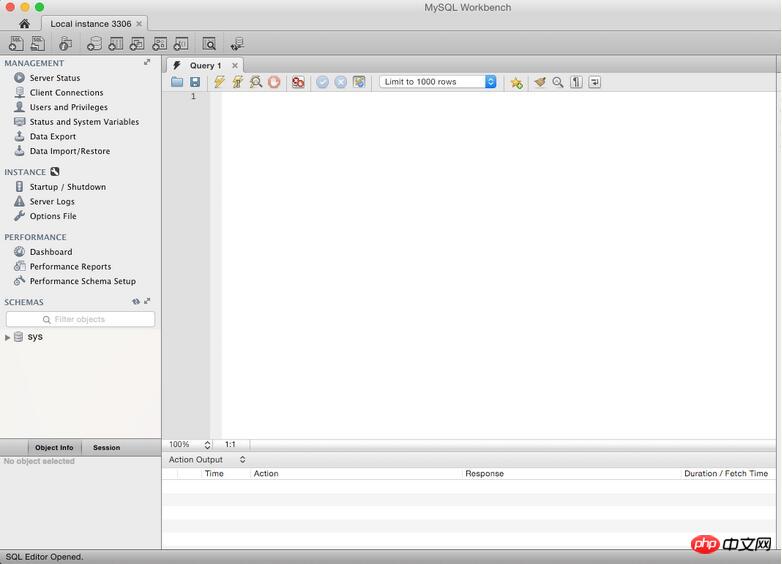Image resolution: width=782 pixels, height=564 pixels.
Task: Open the Action Output dropdown
Action: pyautogui.click(x=207, y=459)
